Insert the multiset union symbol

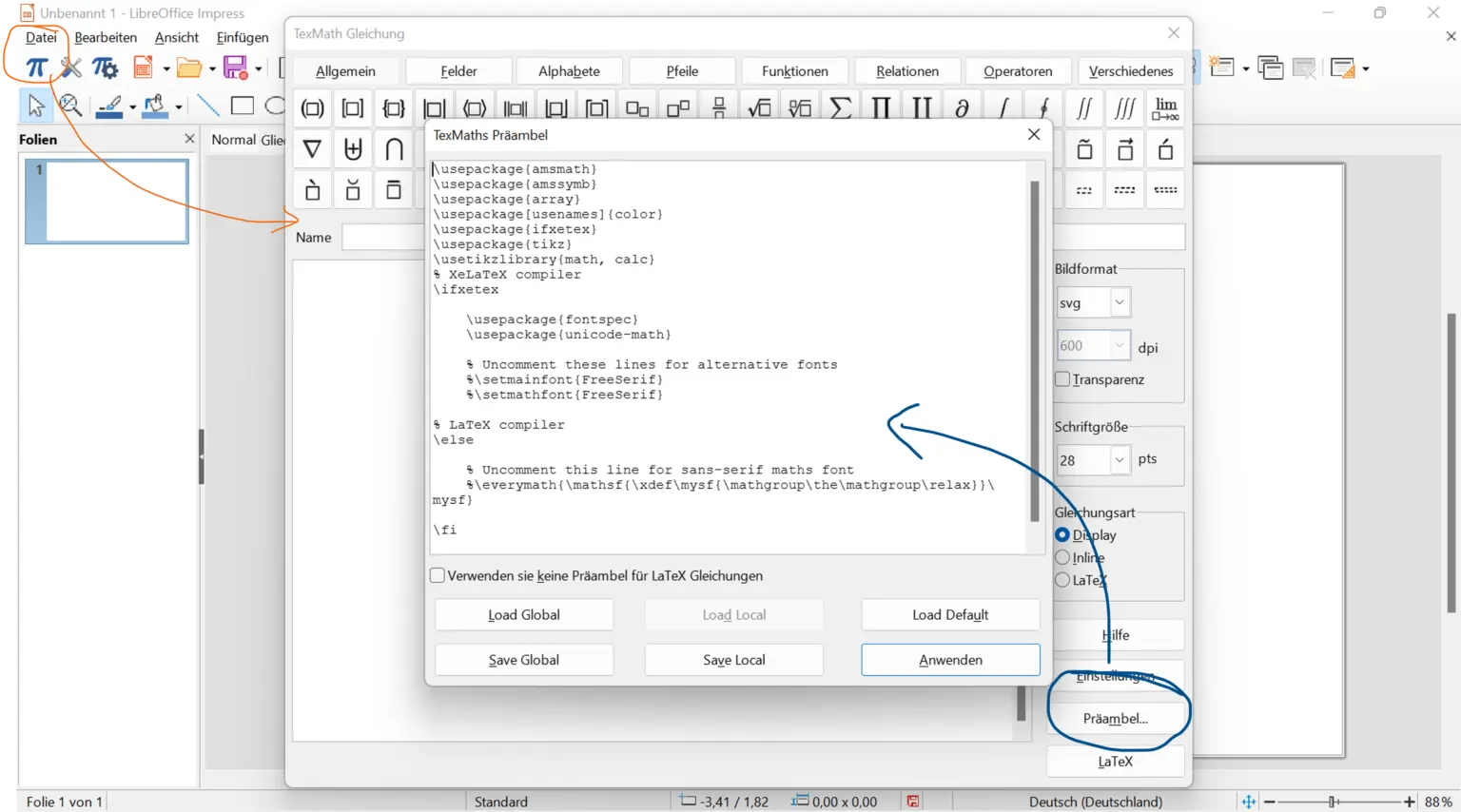coord(353,148)
